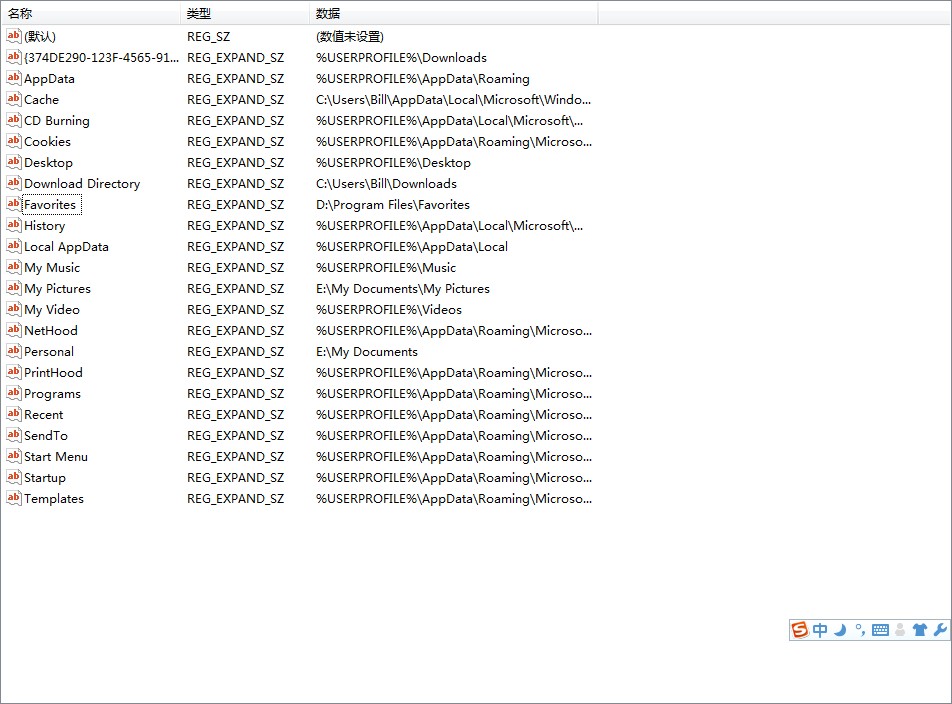Click the string icon next to History
The width and height of the screenshot is (952, 704).
click(13, 225)
